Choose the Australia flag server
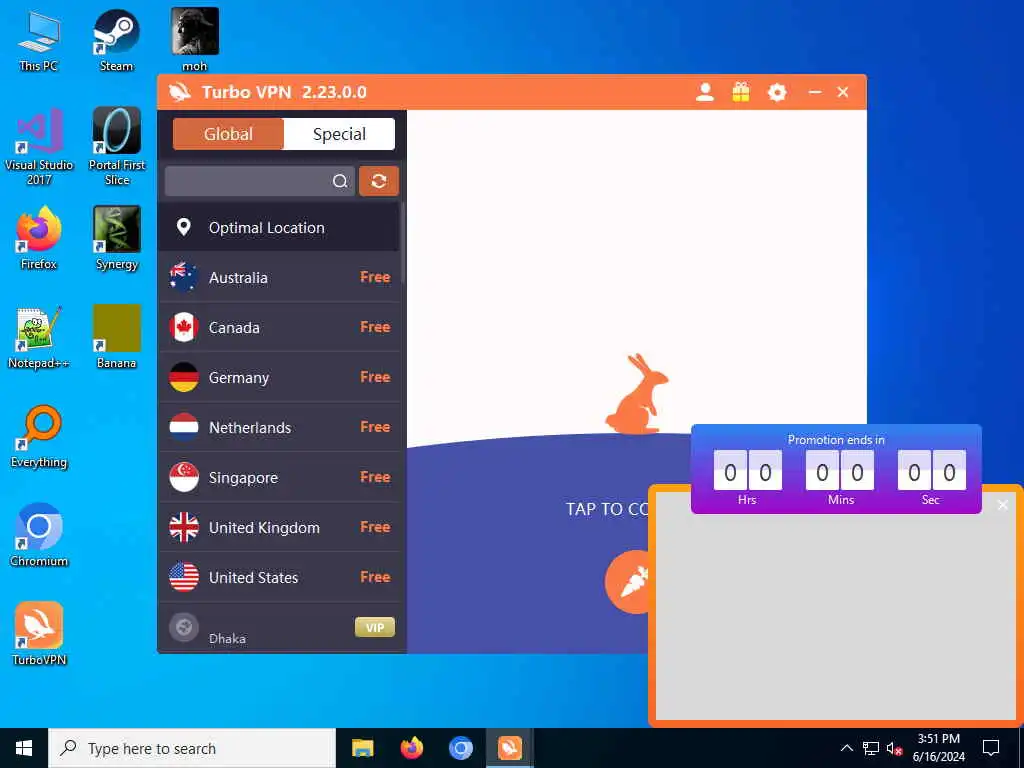 278,278
